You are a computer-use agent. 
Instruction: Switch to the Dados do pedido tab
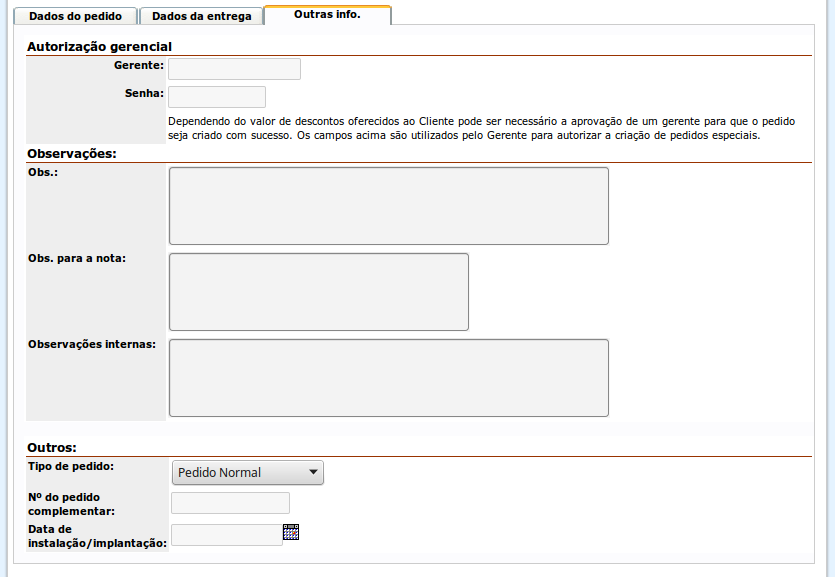click(x=76, y=16)
